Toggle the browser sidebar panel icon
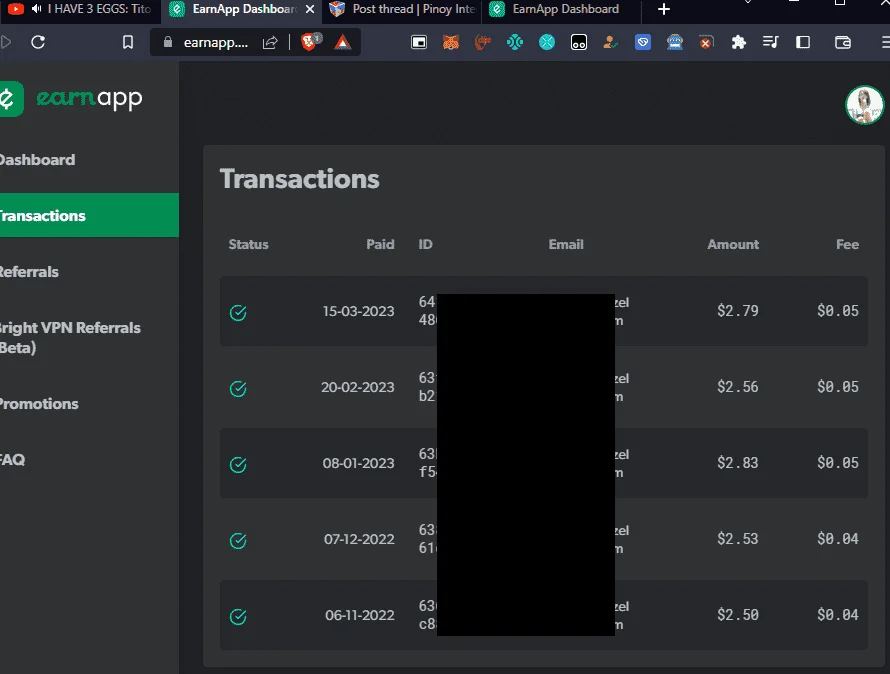This screenshot has width=890, height=674. 803,42
